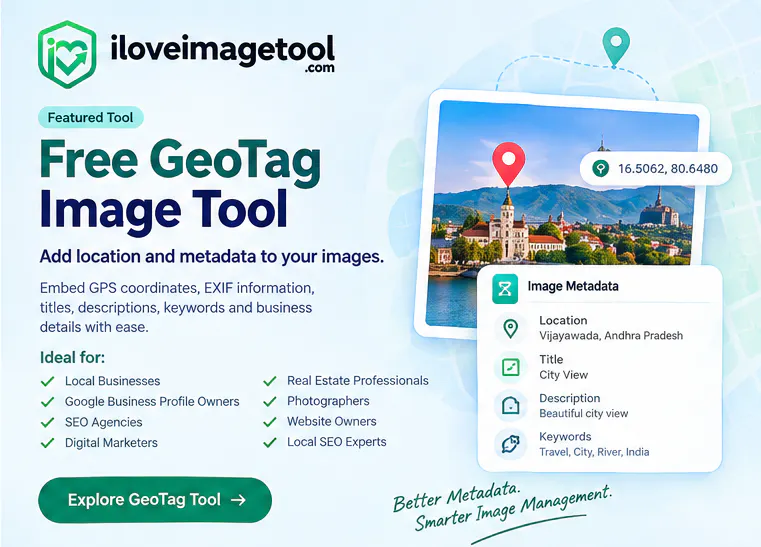Click the Location label in metadata card
Viewport: 761px width, 547px height.
point(563,320)
